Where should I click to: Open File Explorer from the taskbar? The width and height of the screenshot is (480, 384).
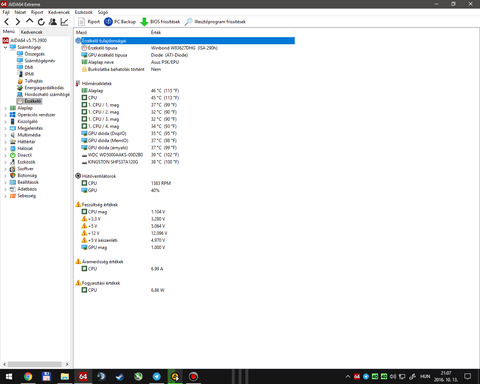click(x=65, y=377)
